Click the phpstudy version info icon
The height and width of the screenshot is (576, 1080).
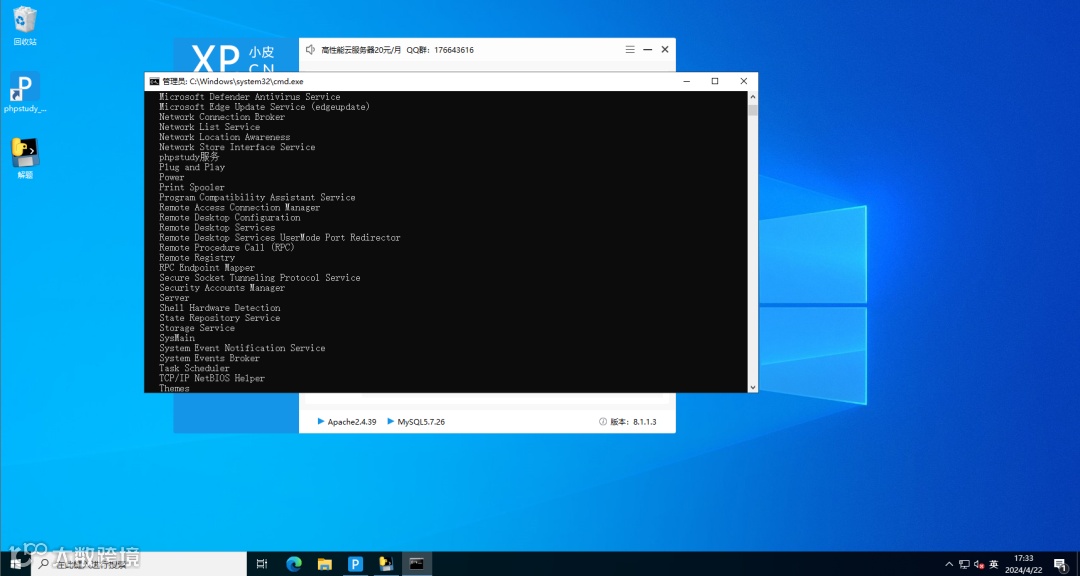[603, 422]
